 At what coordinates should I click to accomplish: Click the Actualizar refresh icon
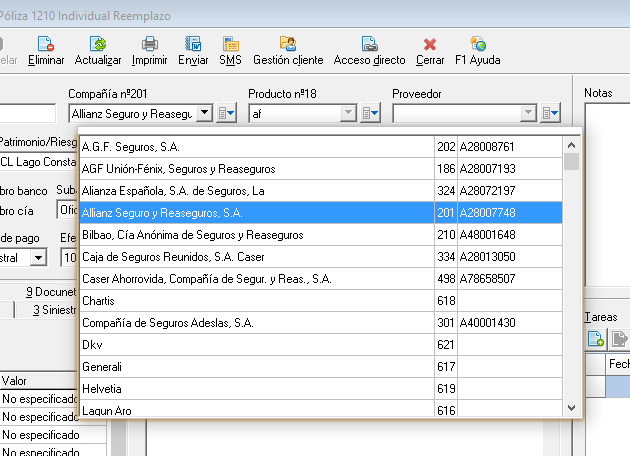coord(98,44)
